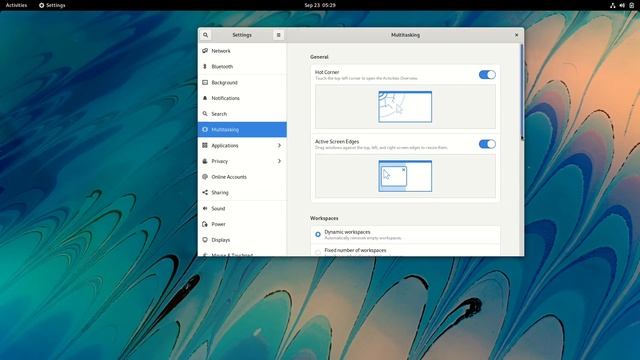Expand Applications submenu chevron
640x360 pixels.
[x=279, y=145]
